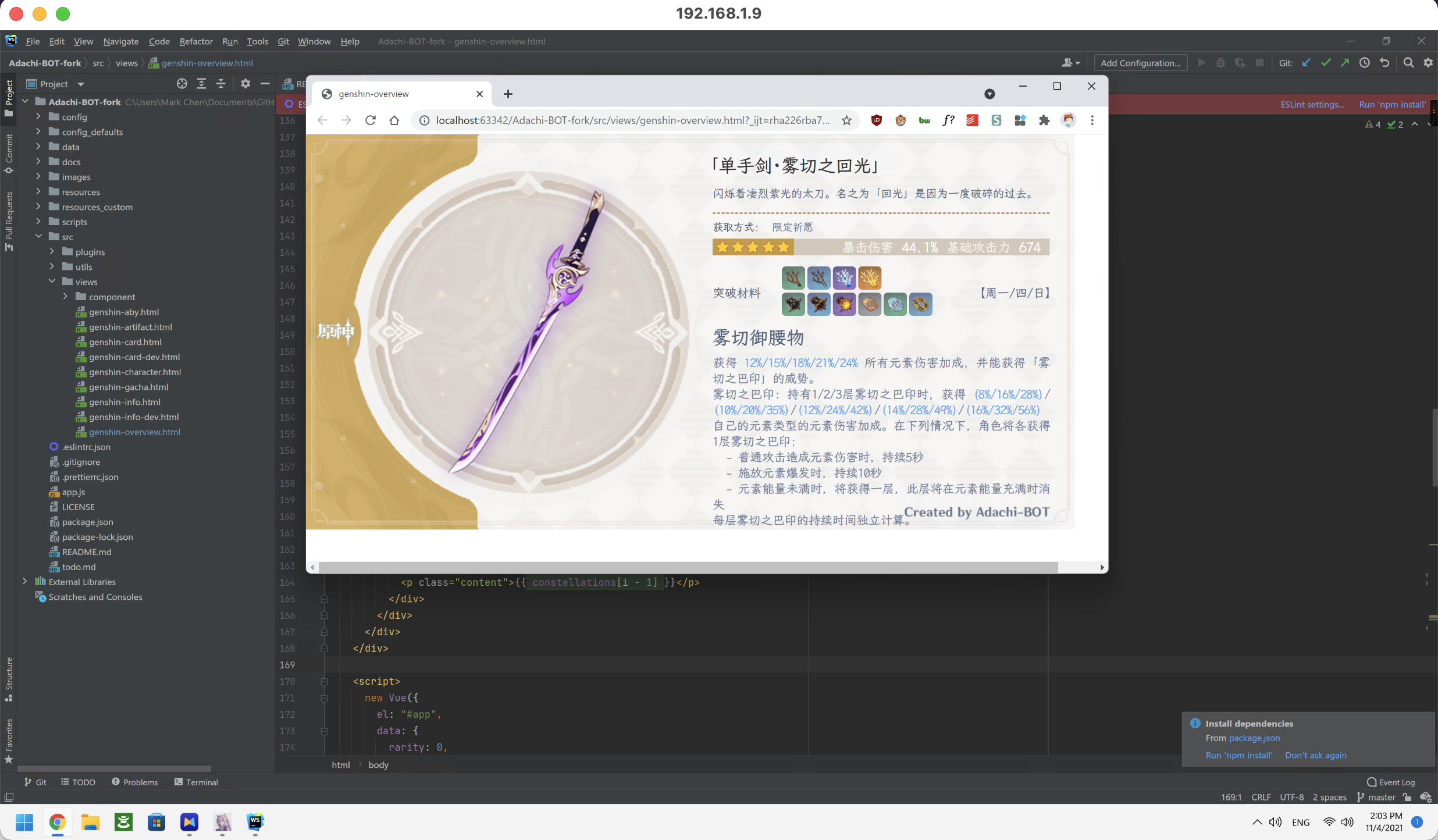1438x840 pixels.
Task: Open the Refactor menu
Action: [196, 41]
